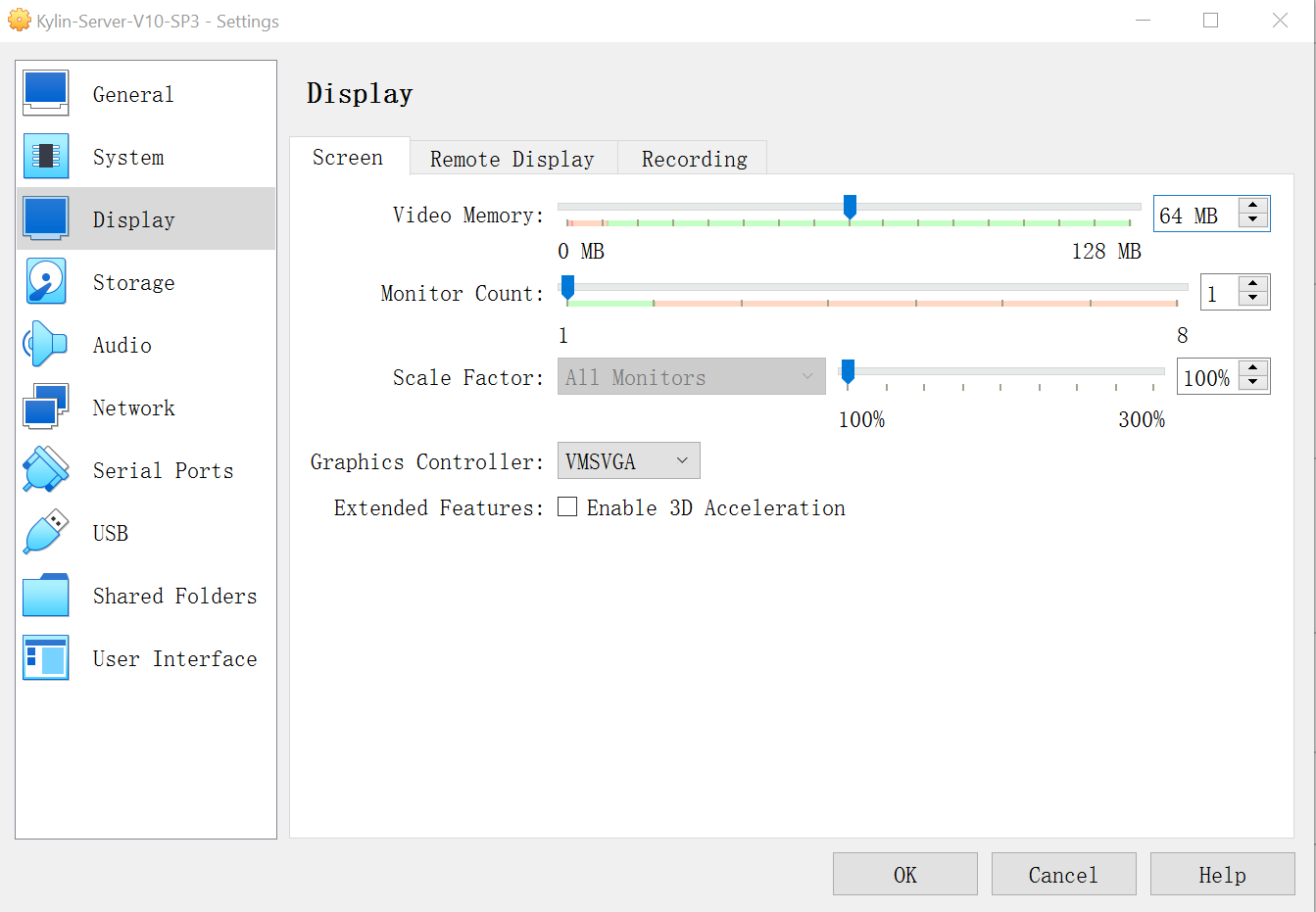The image size is (1316, 912).
Task: Minimize the Settings window
Action: click(1143, 21)
